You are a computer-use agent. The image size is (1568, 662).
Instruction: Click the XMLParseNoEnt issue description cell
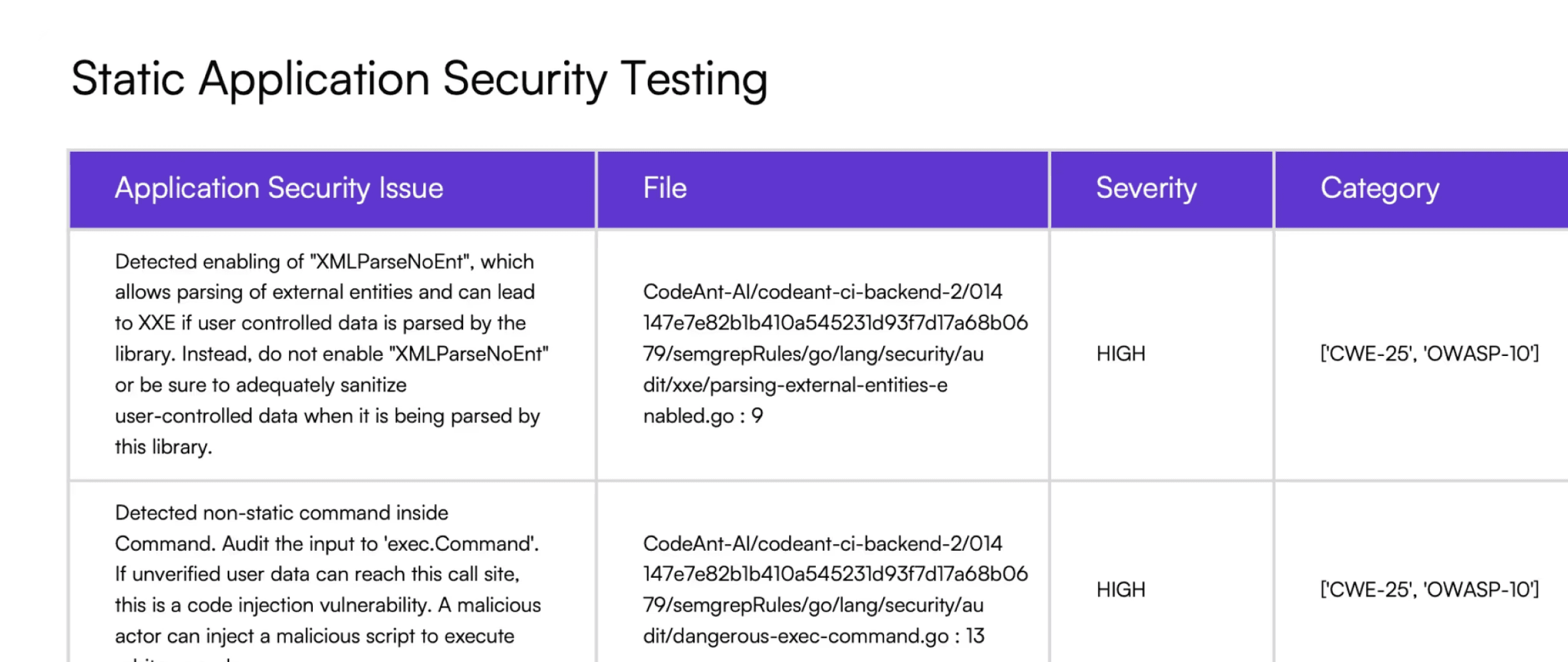pyautogui.click(x=331, y=354)
